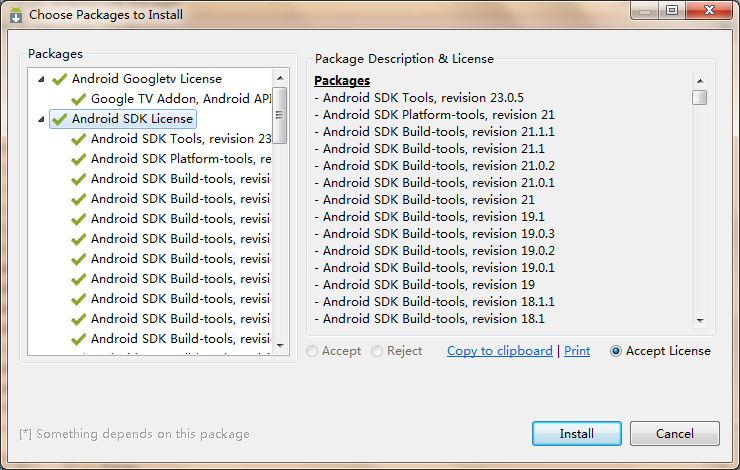The width and height of the screenshot is (740, 470).
Task: Click the green checkmark beside Android Googletv License
Action: coord(59,79)
